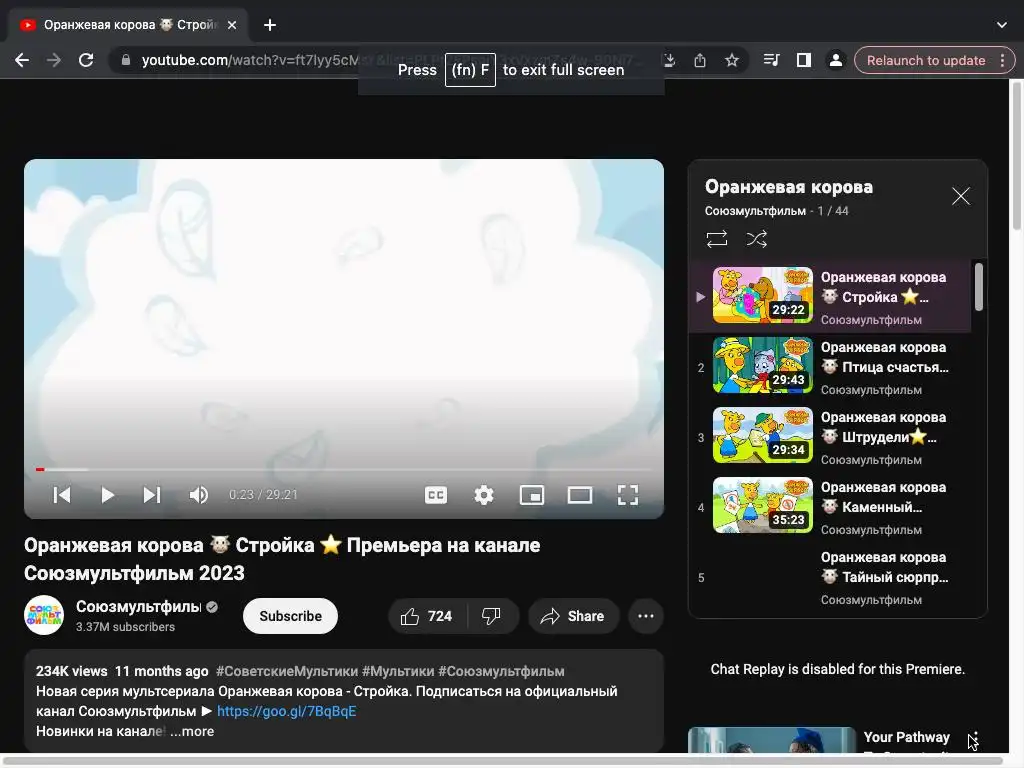Share the video
The width and height of the screenshot is (1024, 768).
pyautogui.click(x=573, y=616)
